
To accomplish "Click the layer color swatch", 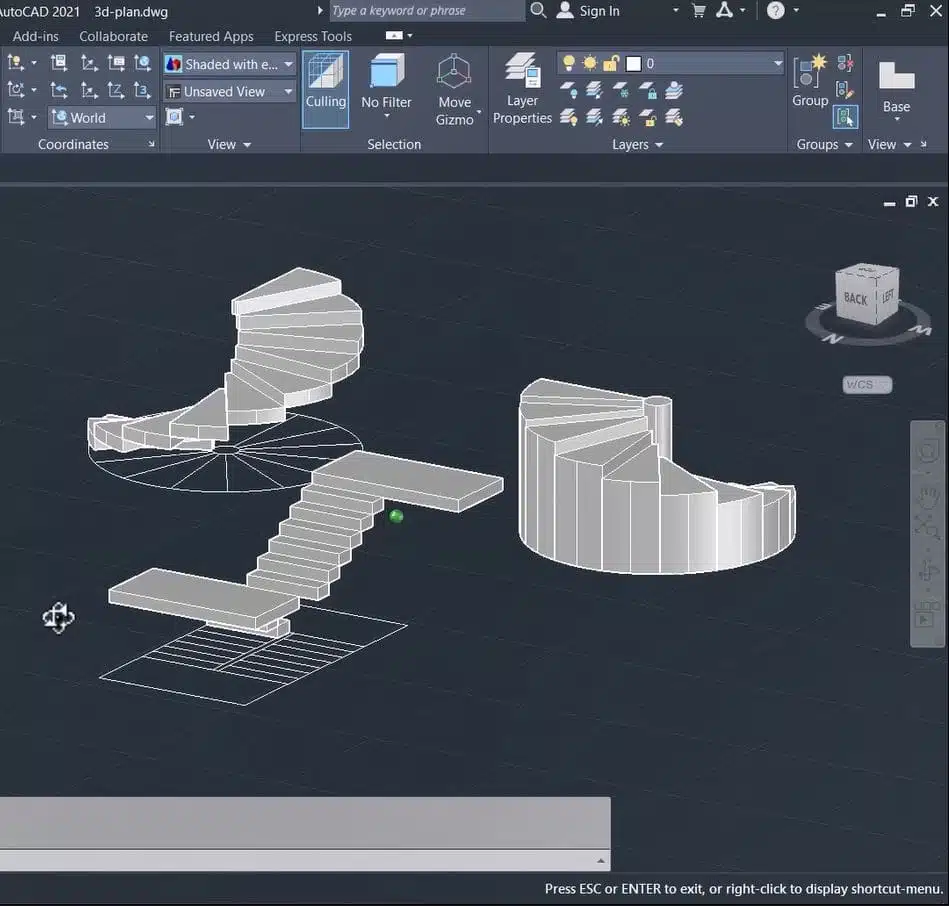I will (x=633, y=63).
